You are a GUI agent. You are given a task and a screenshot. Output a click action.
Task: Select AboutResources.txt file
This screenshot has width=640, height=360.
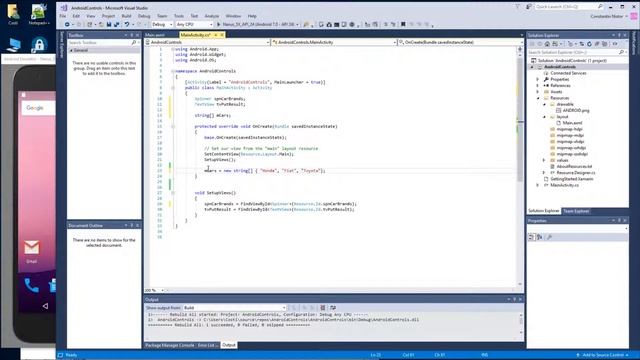[x=574, y=167]
